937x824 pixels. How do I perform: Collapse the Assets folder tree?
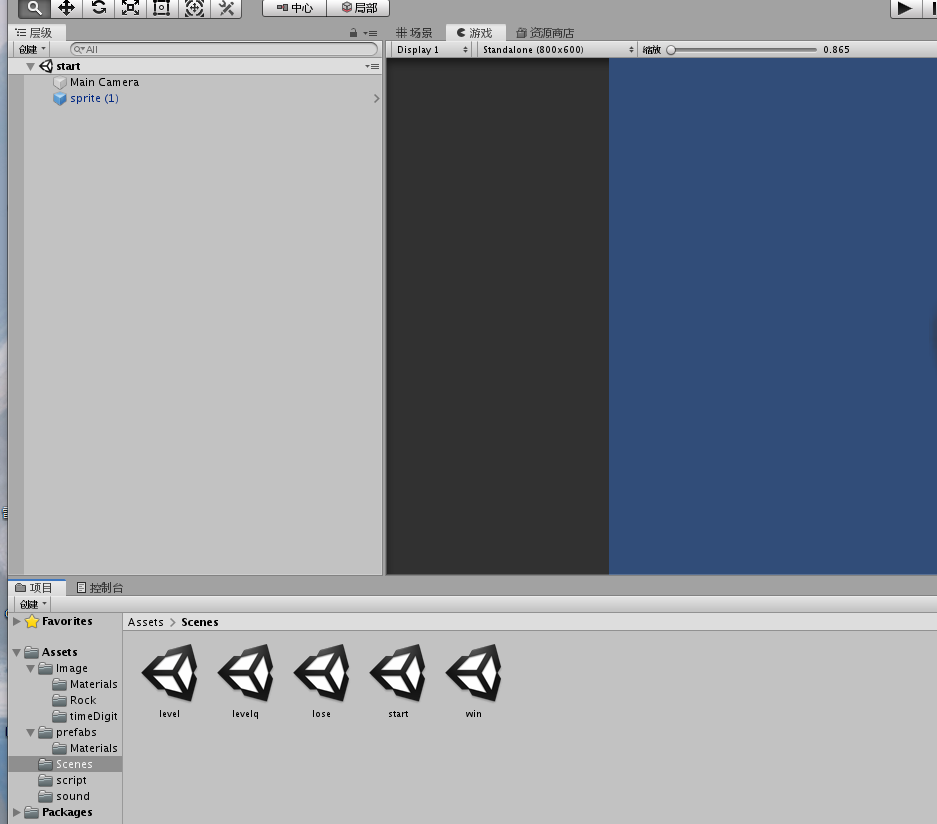click(x=17, y=653)
